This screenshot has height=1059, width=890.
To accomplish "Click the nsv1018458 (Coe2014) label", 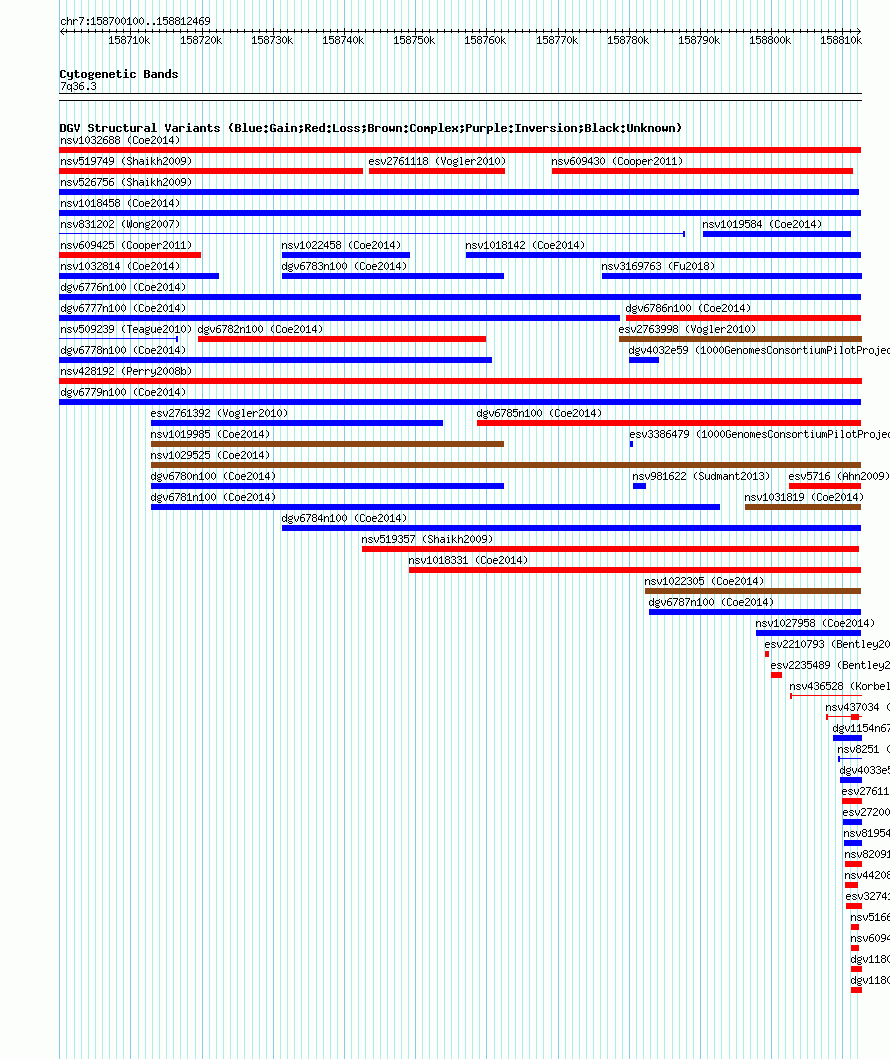I will coord(120,203).
